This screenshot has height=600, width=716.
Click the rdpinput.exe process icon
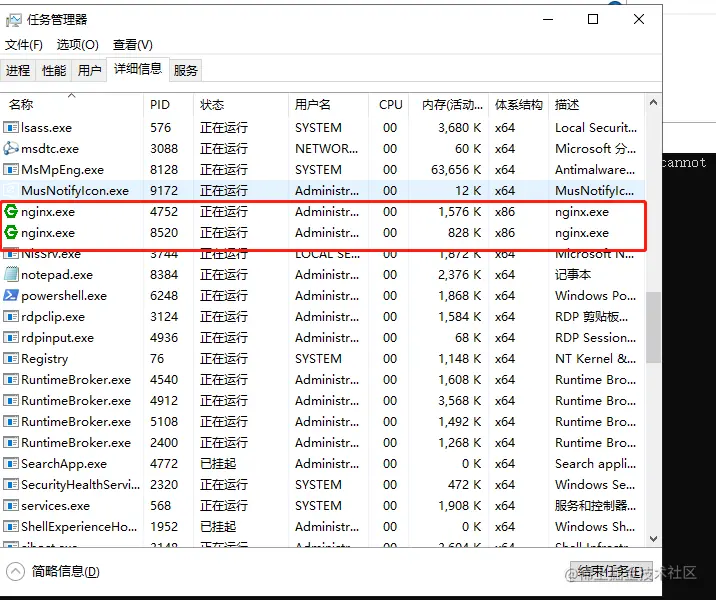11,337
